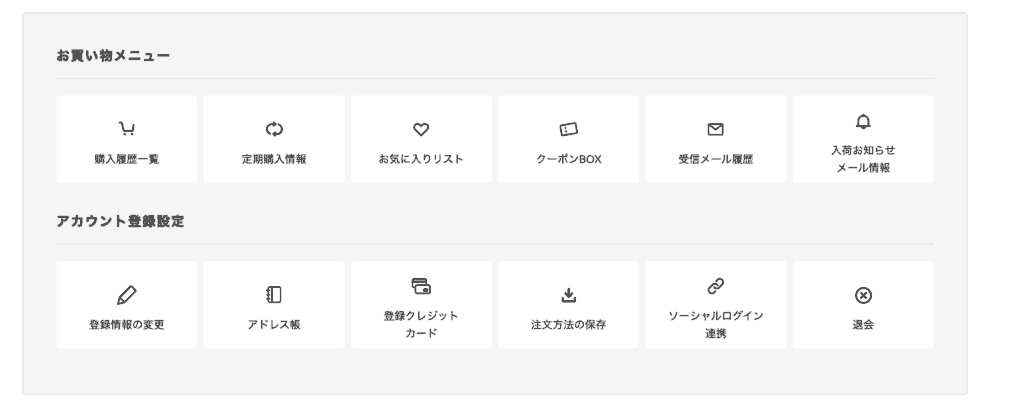Select the pencil icon for 登録情報の変更
This screenshot has width=1024, height=405.
pyautogui.click(x=127, y=295)
